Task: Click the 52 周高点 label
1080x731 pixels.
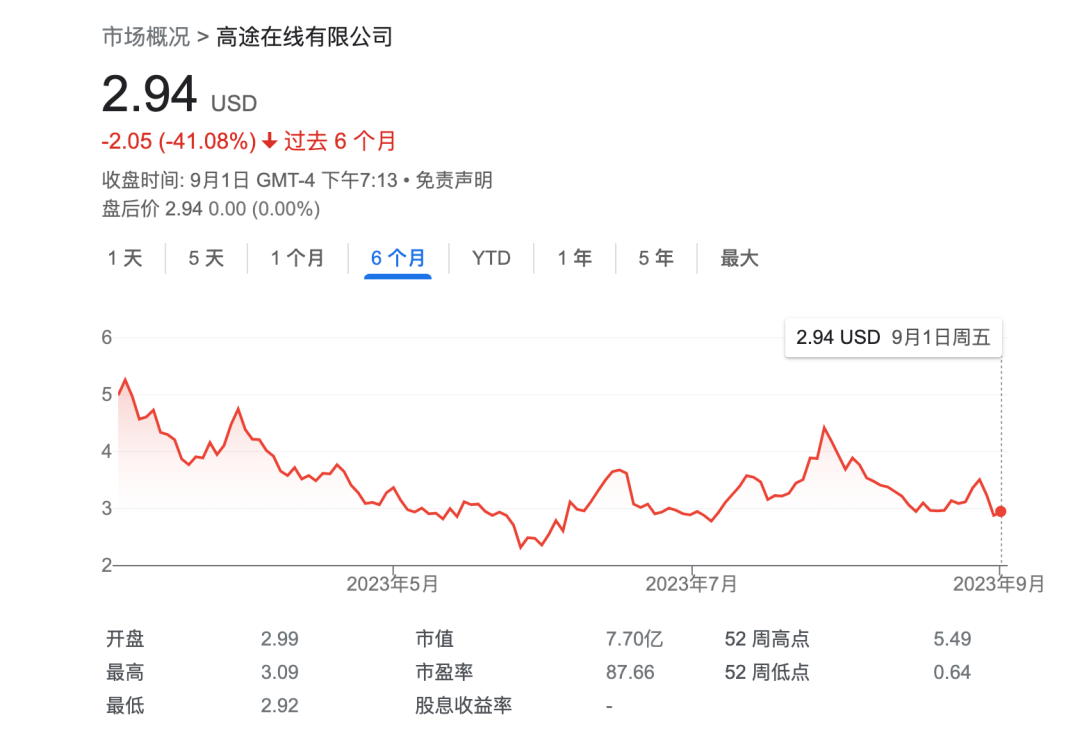Action: click(x=767, y=639)
